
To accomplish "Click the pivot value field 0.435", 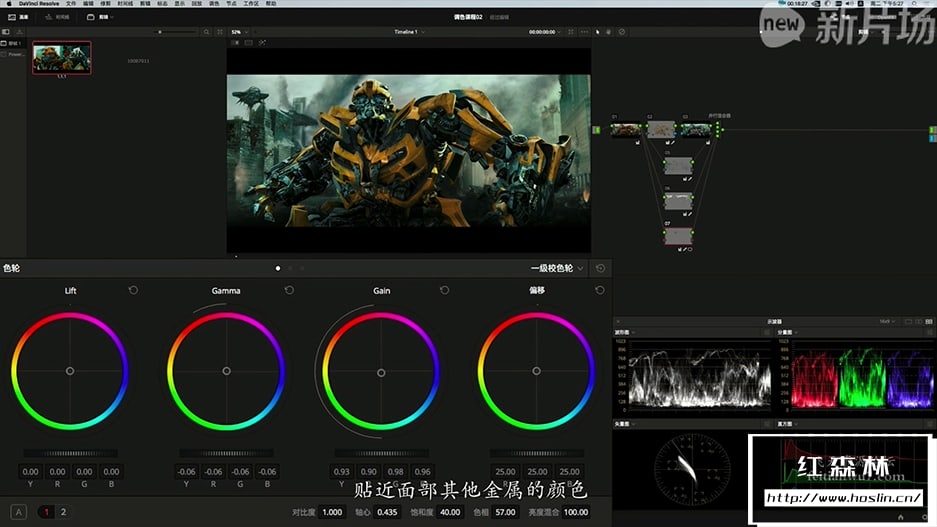I will 387,512.
